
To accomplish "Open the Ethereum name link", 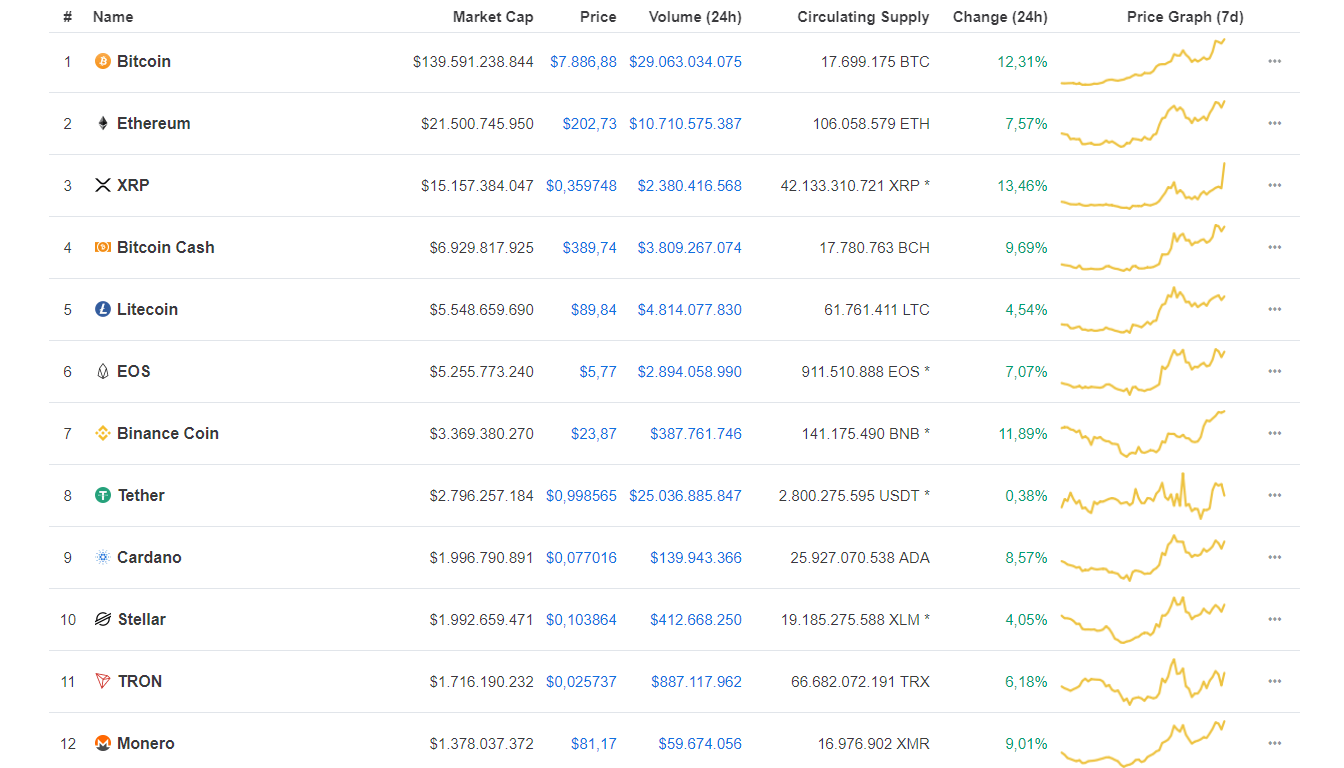I will pyautogui.click(x=153, y=124).
